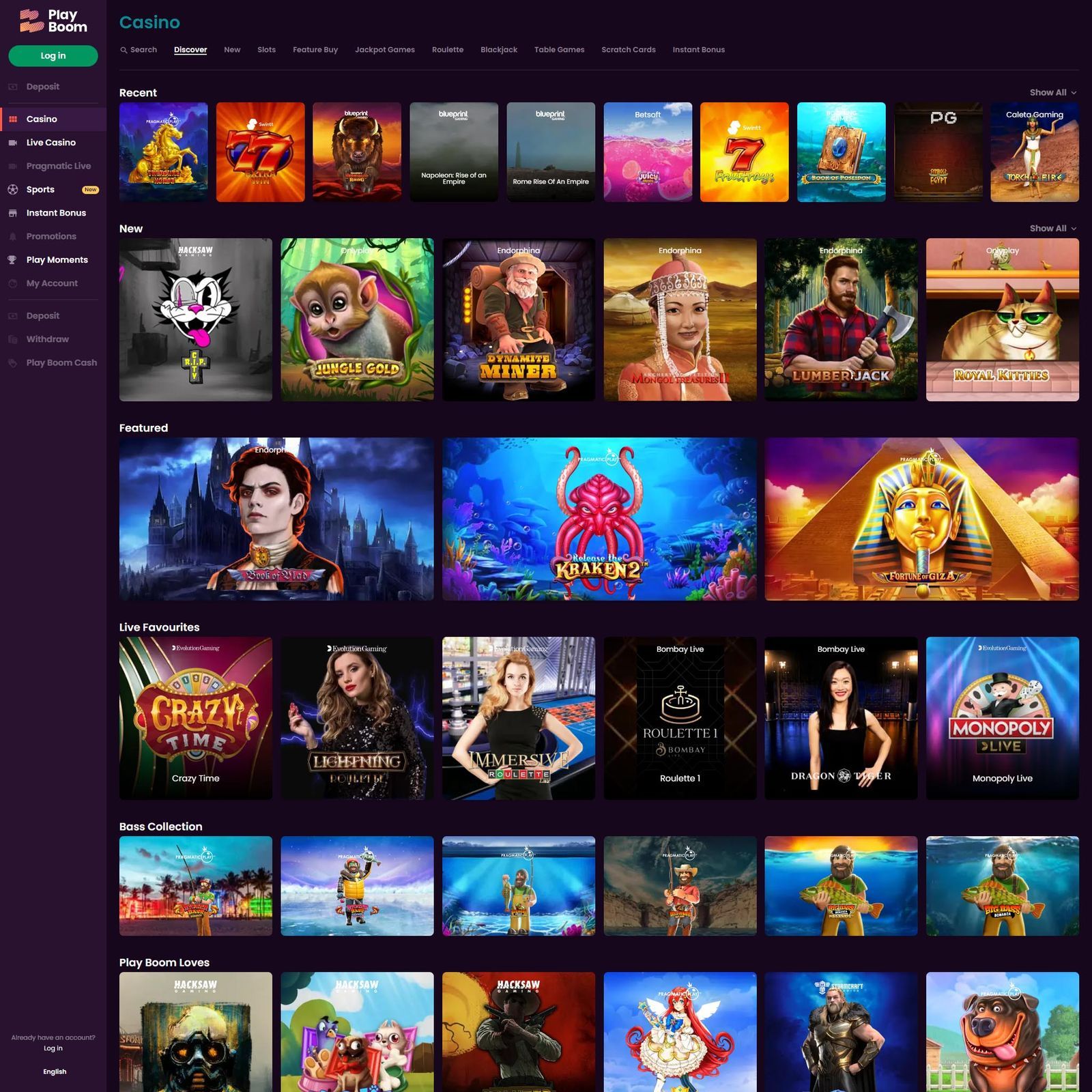Open the Hacksaw RIP City game

tap(196, 319)
